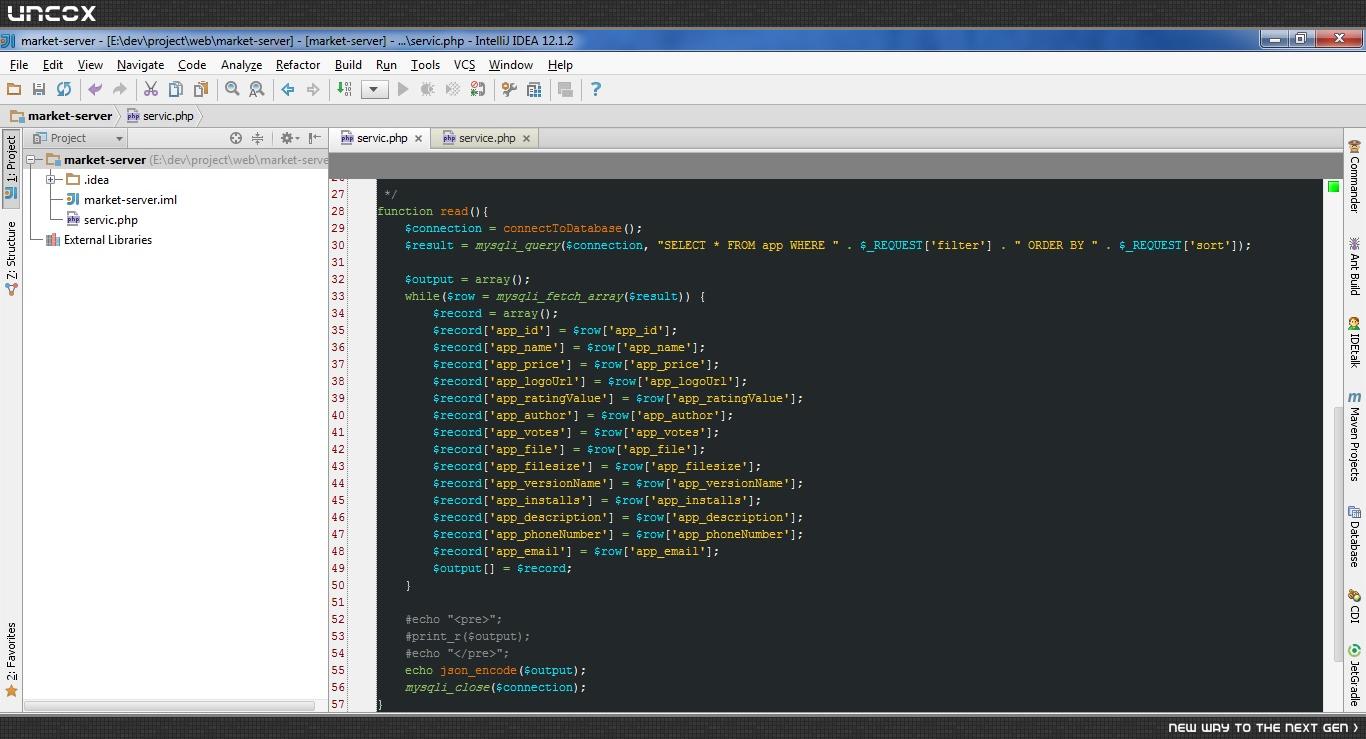Open Project Structure icon

(534, 89)
